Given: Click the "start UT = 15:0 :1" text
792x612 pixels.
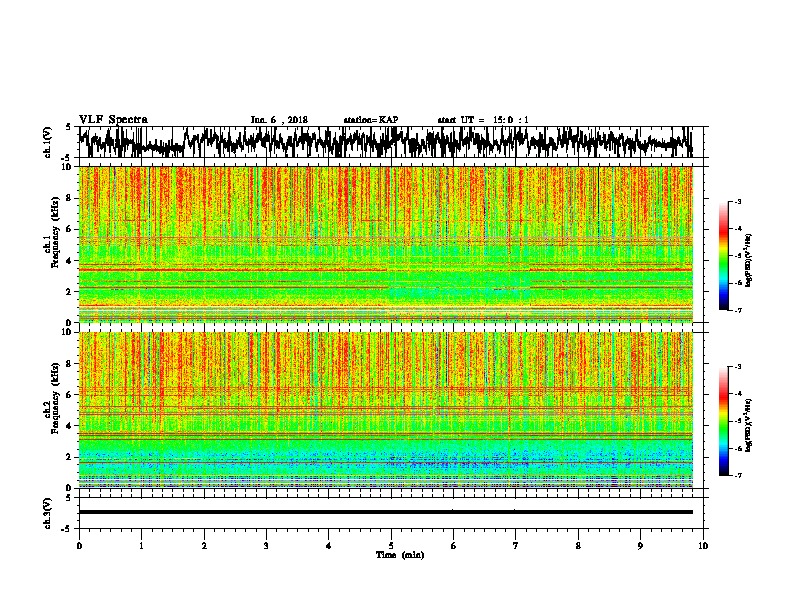Looking at the screenshot, I should [483, 120].
